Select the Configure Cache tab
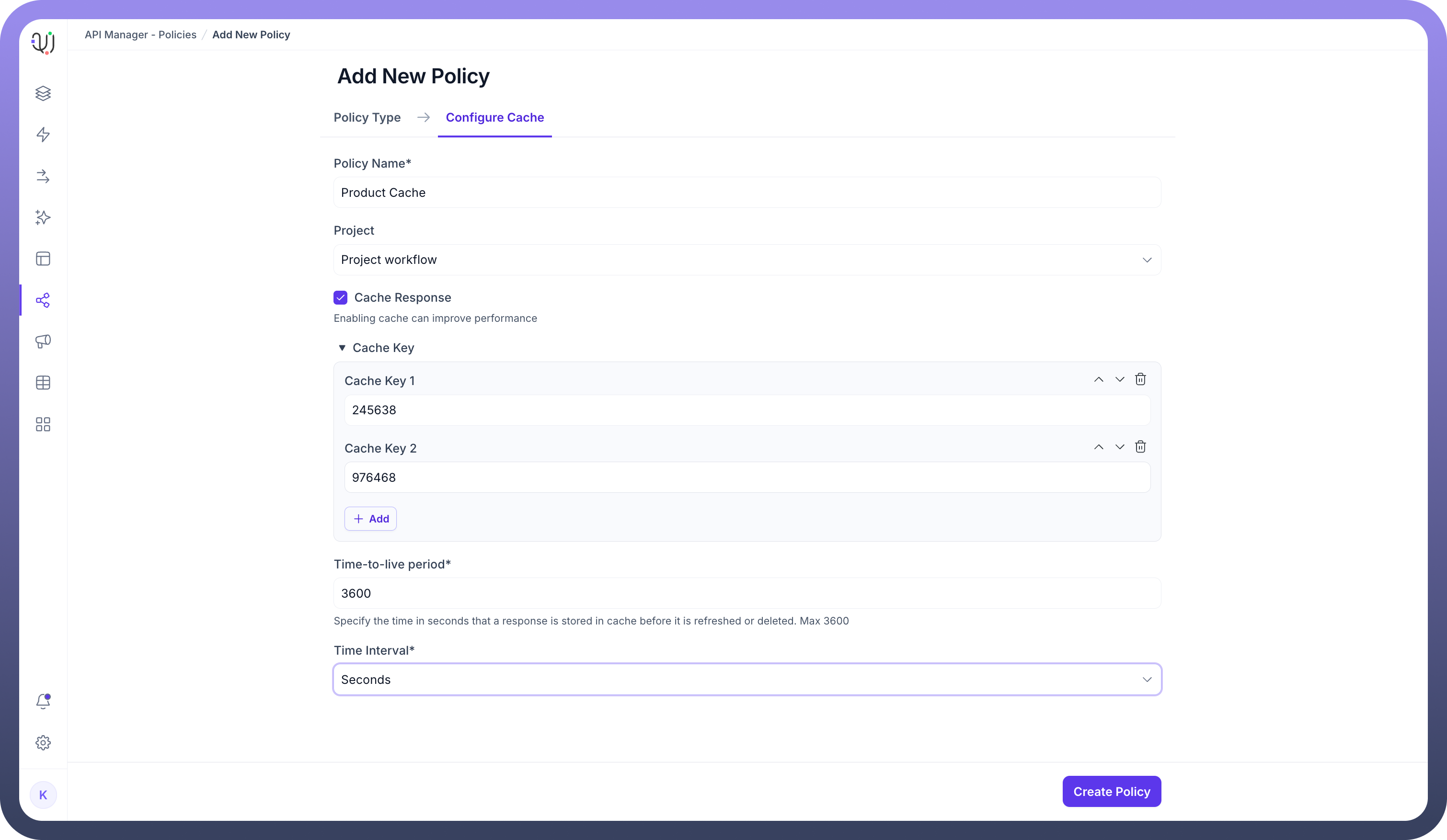The width and height of the screenshot is (1447, 840). [494, 118]
